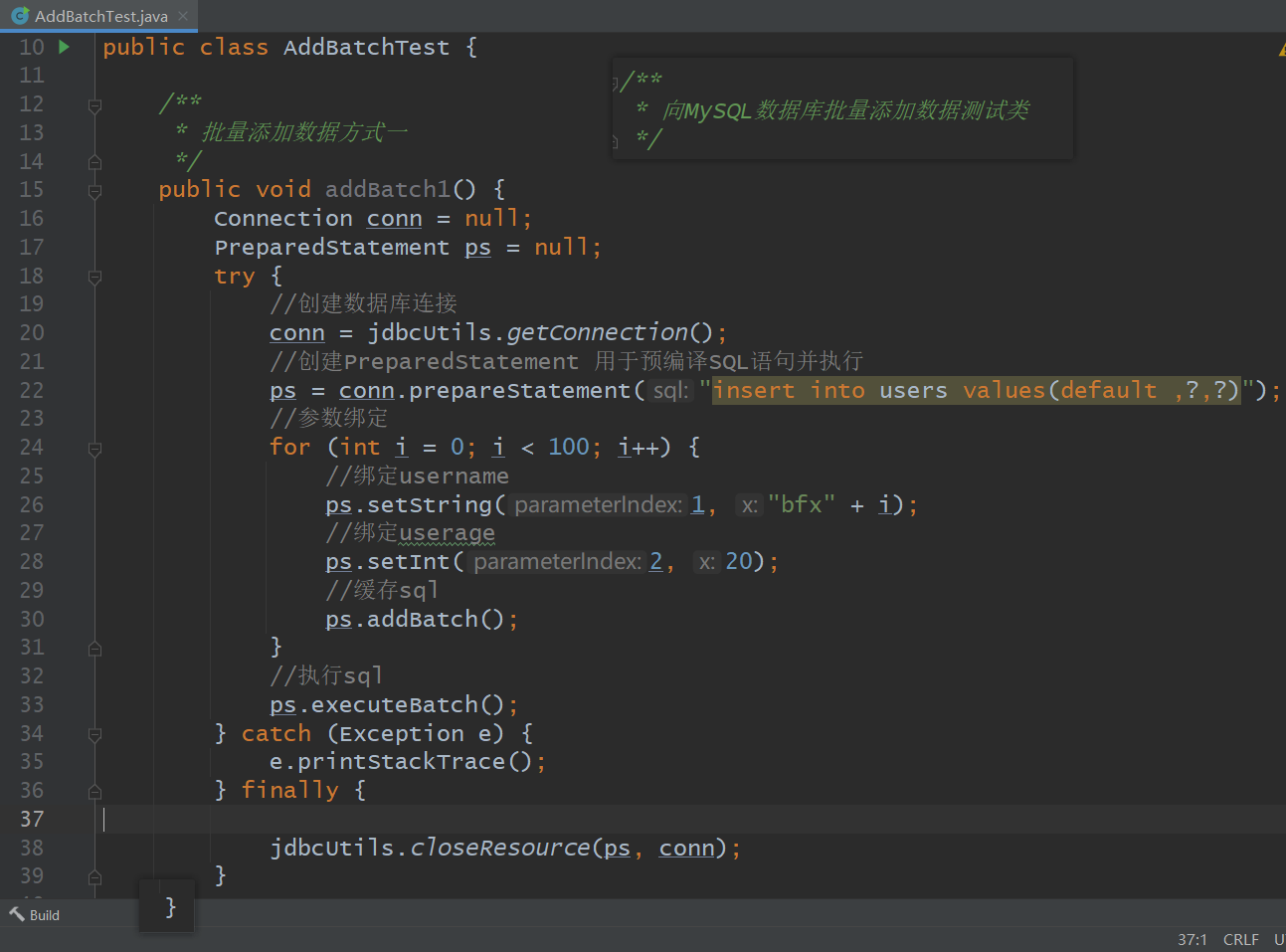Image resolution: width=1286 pixels, height=952 pixels.
Task: Collapse the doc comment starting on line 12
Action: click(x=94, y=104)
